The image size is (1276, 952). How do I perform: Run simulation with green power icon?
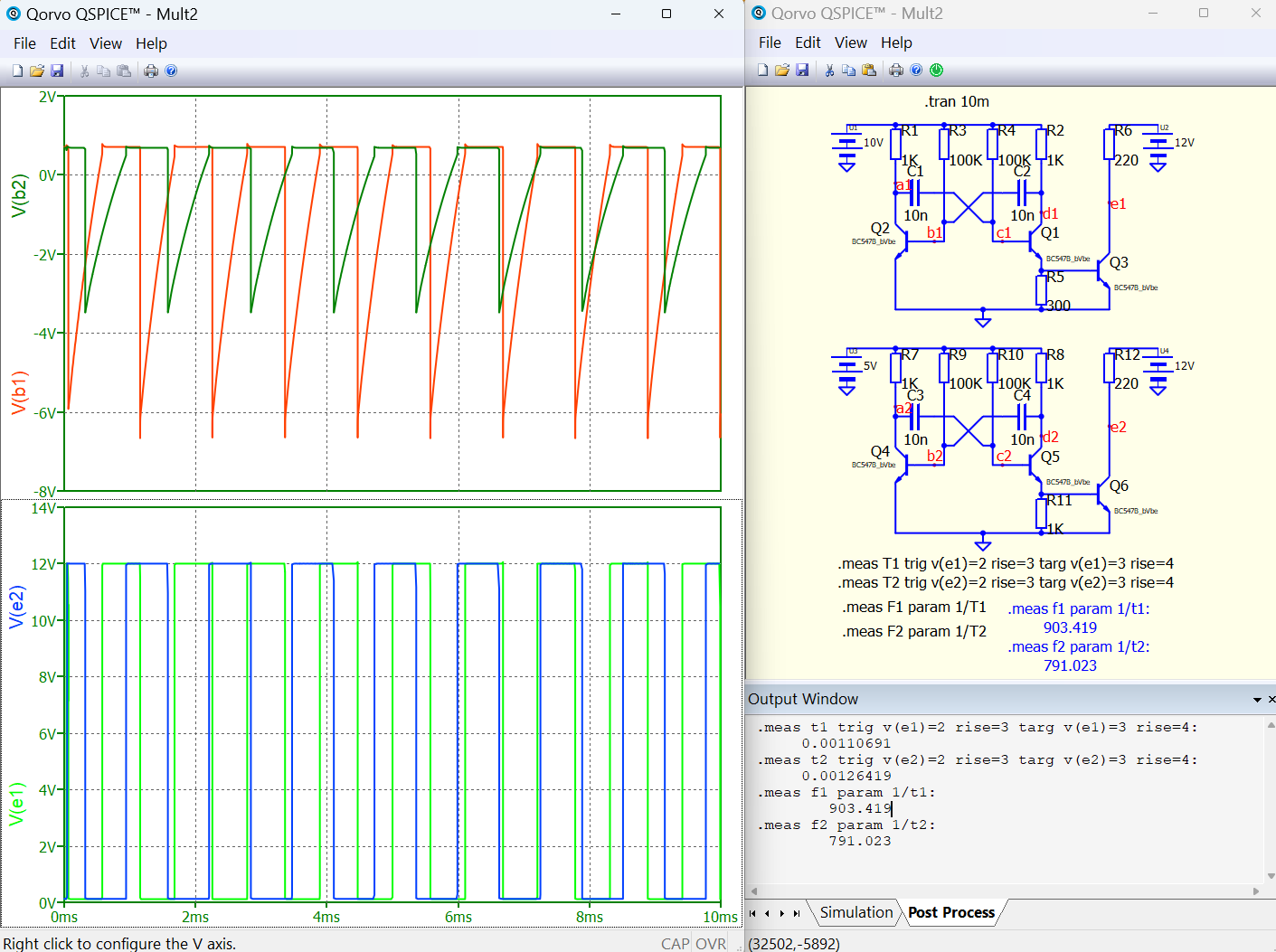(x=937, y=70)
